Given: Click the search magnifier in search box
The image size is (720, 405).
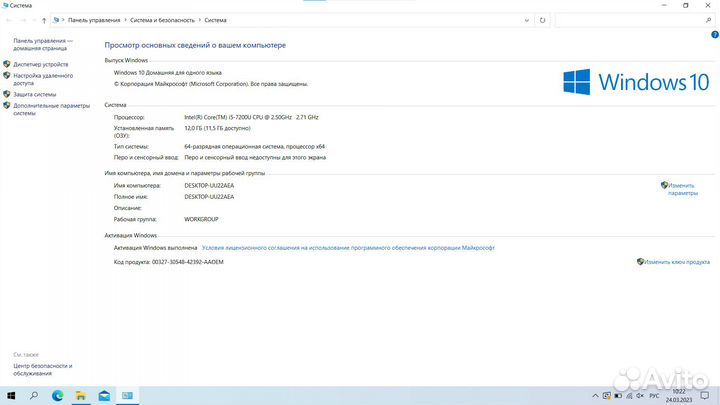Looking at the screenshot, I should click(708, 20).
